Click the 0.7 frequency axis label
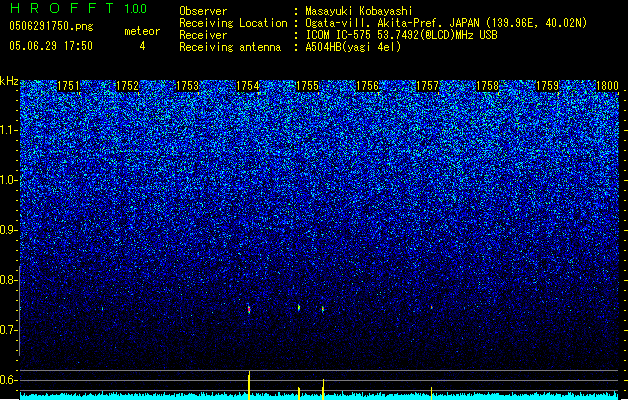Image resolution: width=629 pixels, height=400 pixels. tap(9, 330)
